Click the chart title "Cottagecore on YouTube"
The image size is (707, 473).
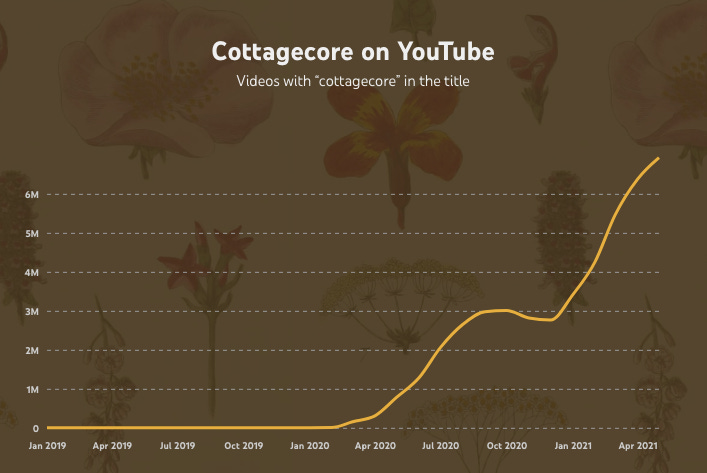tap(353, 51)
